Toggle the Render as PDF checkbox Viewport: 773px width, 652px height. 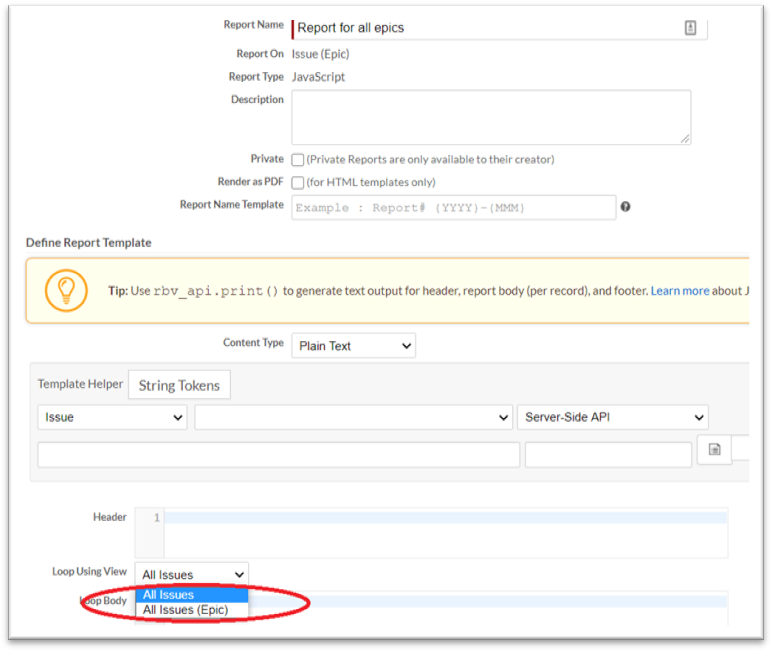point(298,183)
